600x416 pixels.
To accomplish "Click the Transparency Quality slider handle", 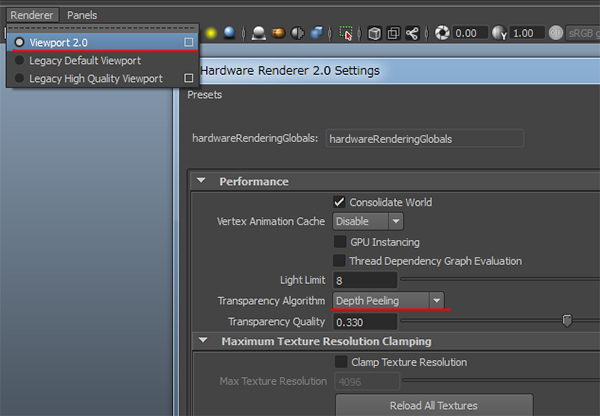I will click(567, 321).
